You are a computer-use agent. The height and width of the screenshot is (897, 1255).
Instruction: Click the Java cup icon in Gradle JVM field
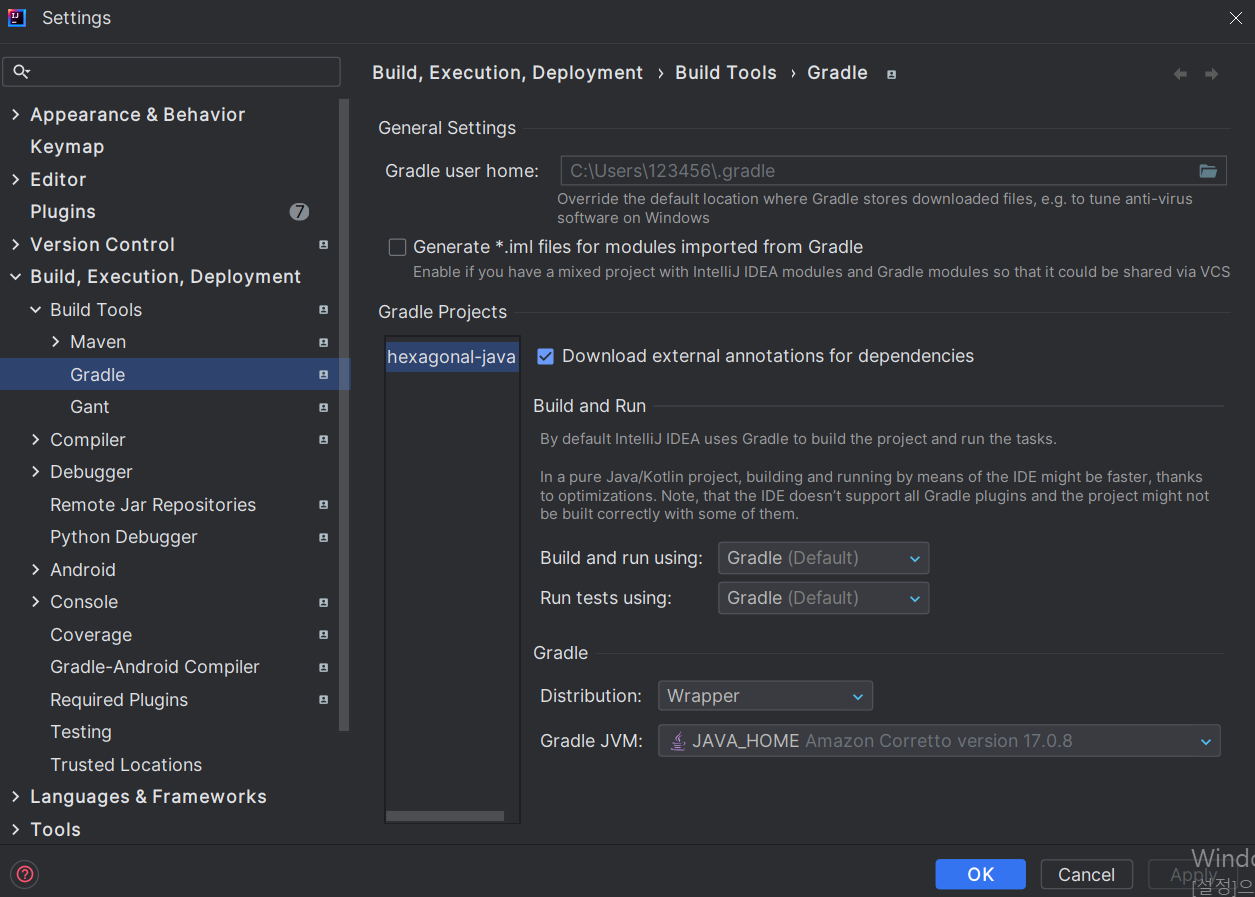(x=678, y=741)
